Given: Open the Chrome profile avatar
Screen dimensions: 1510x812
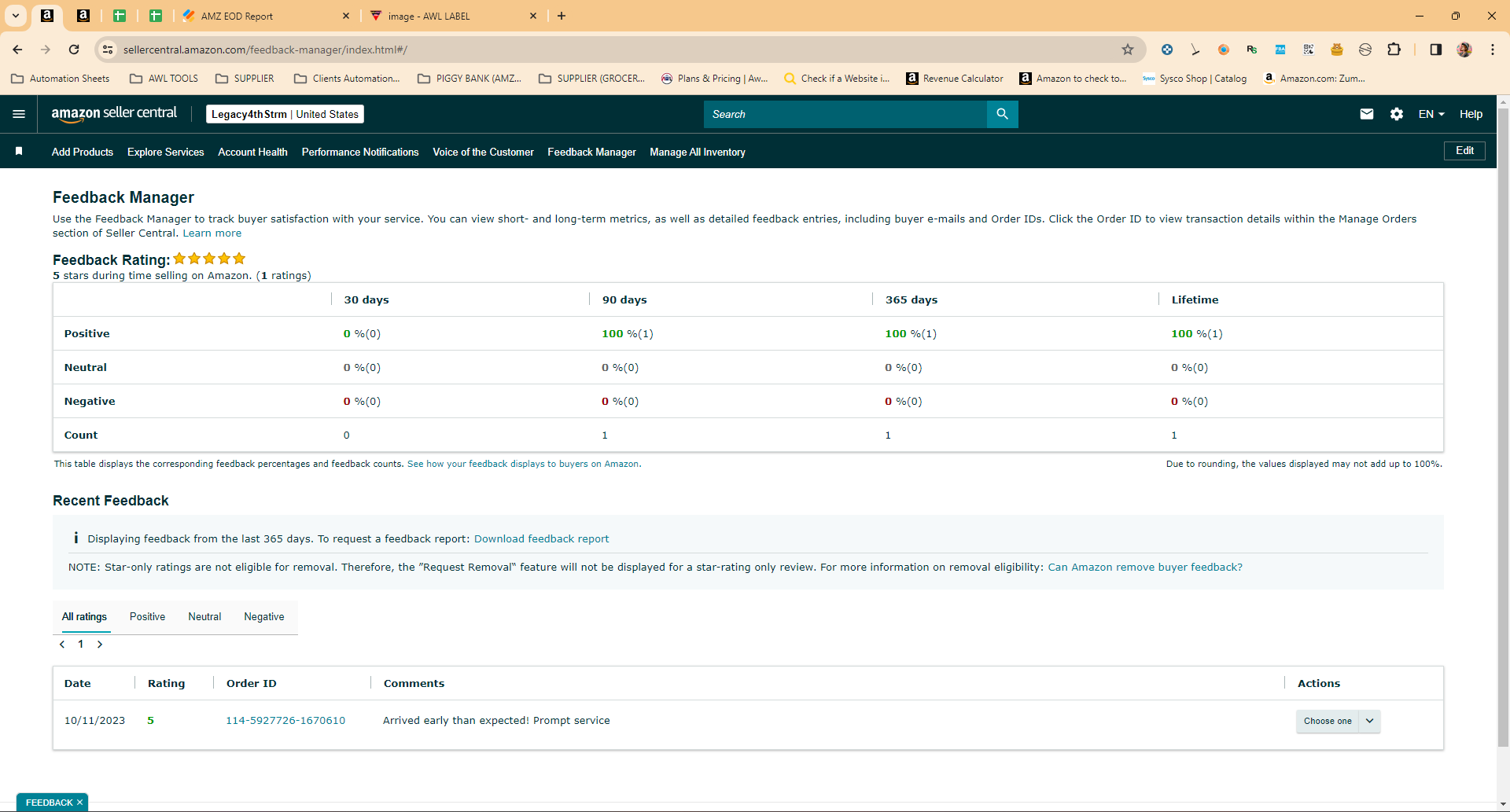Looking at the screenshot, I should click(x=1464, y=50).
